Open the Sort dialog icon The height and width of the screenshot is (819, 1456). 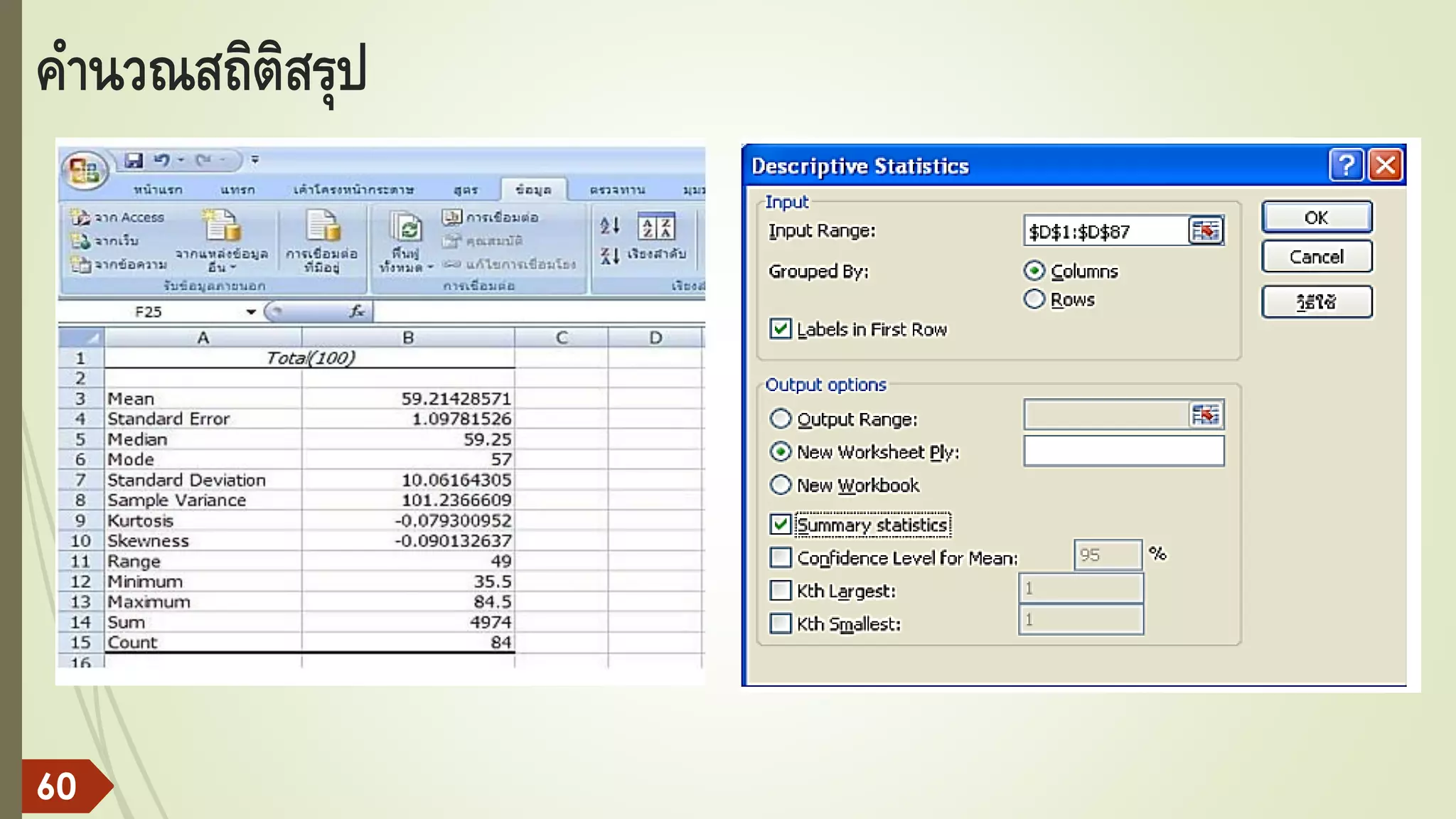[x=655, y=227]
